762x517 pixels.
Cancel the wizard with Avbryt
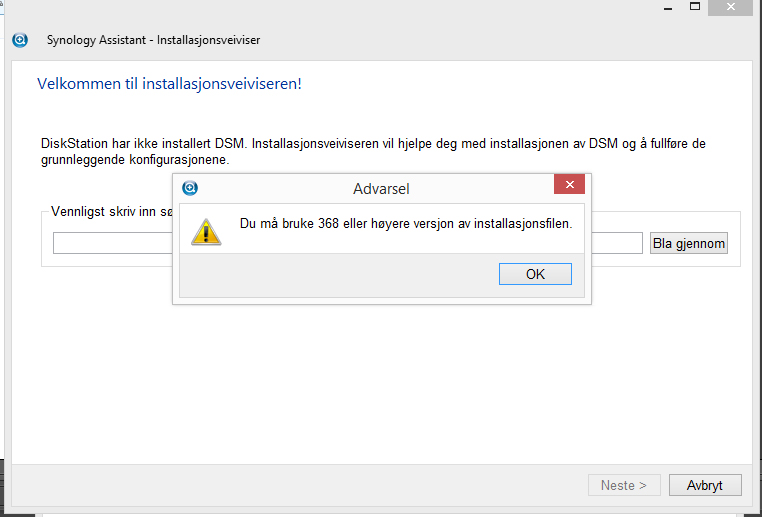[705, 485]
